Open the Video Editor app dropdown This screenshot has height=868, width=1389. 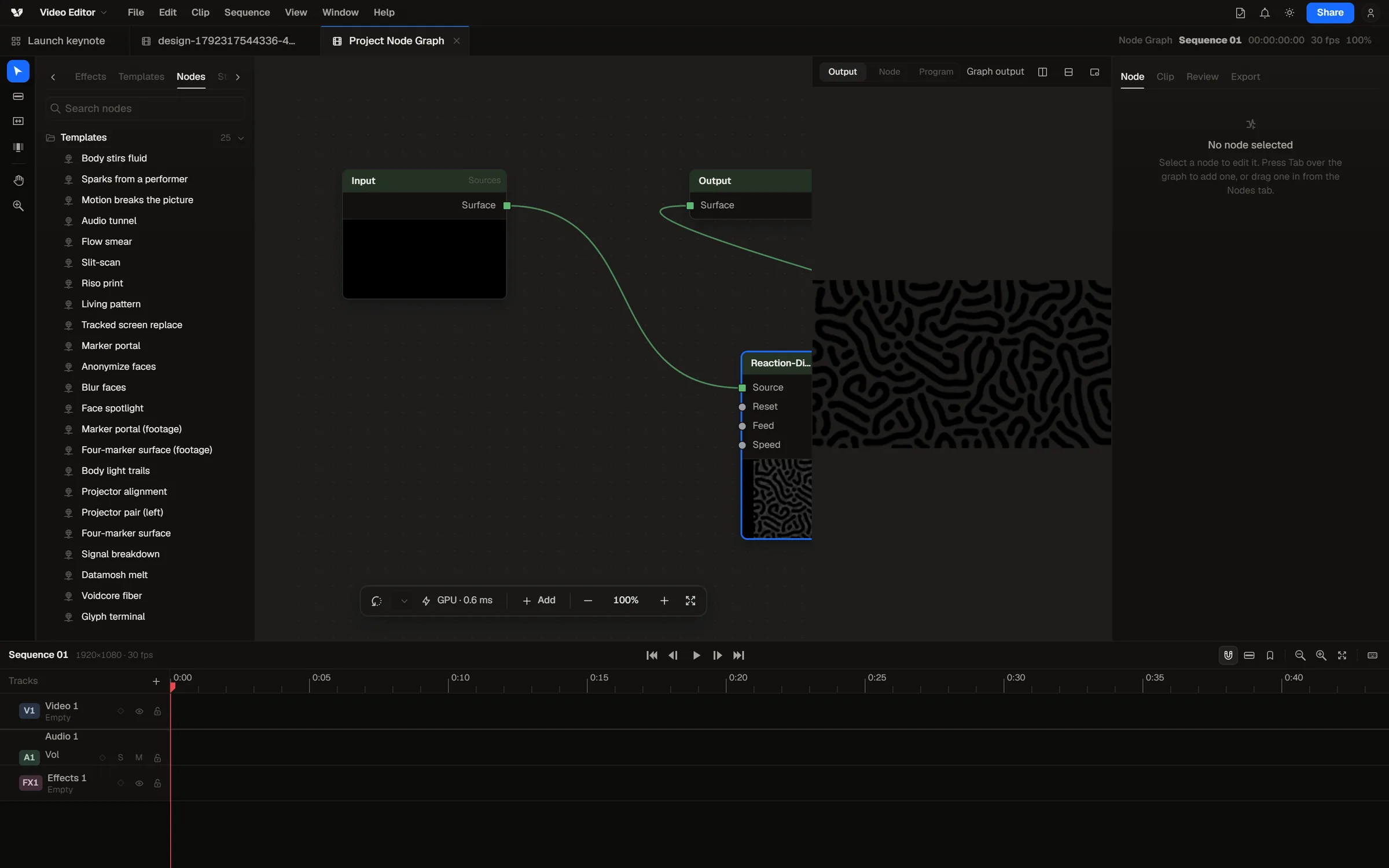coord(73,12)
